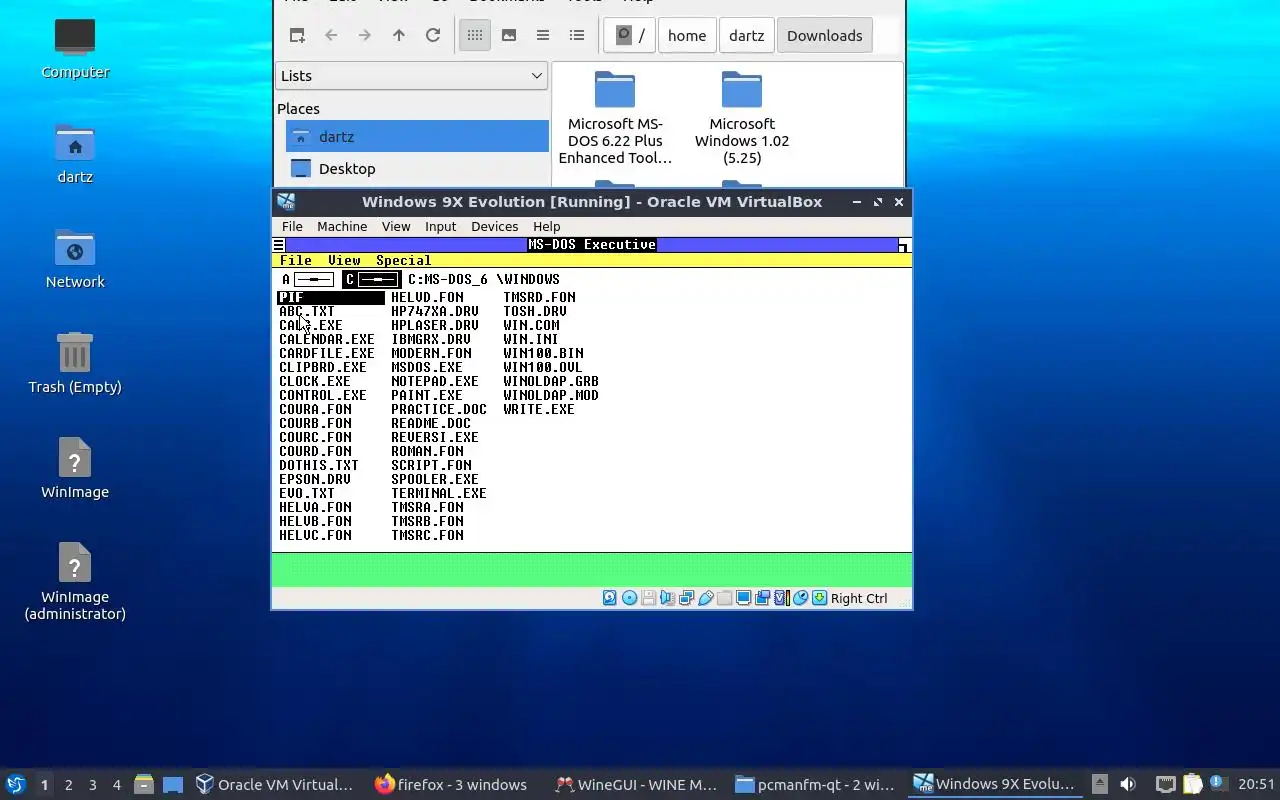This screenshot has width=1280, height=800.
Task: Select the Trash (Empty) desktop icon
Action: pos(75,363)
